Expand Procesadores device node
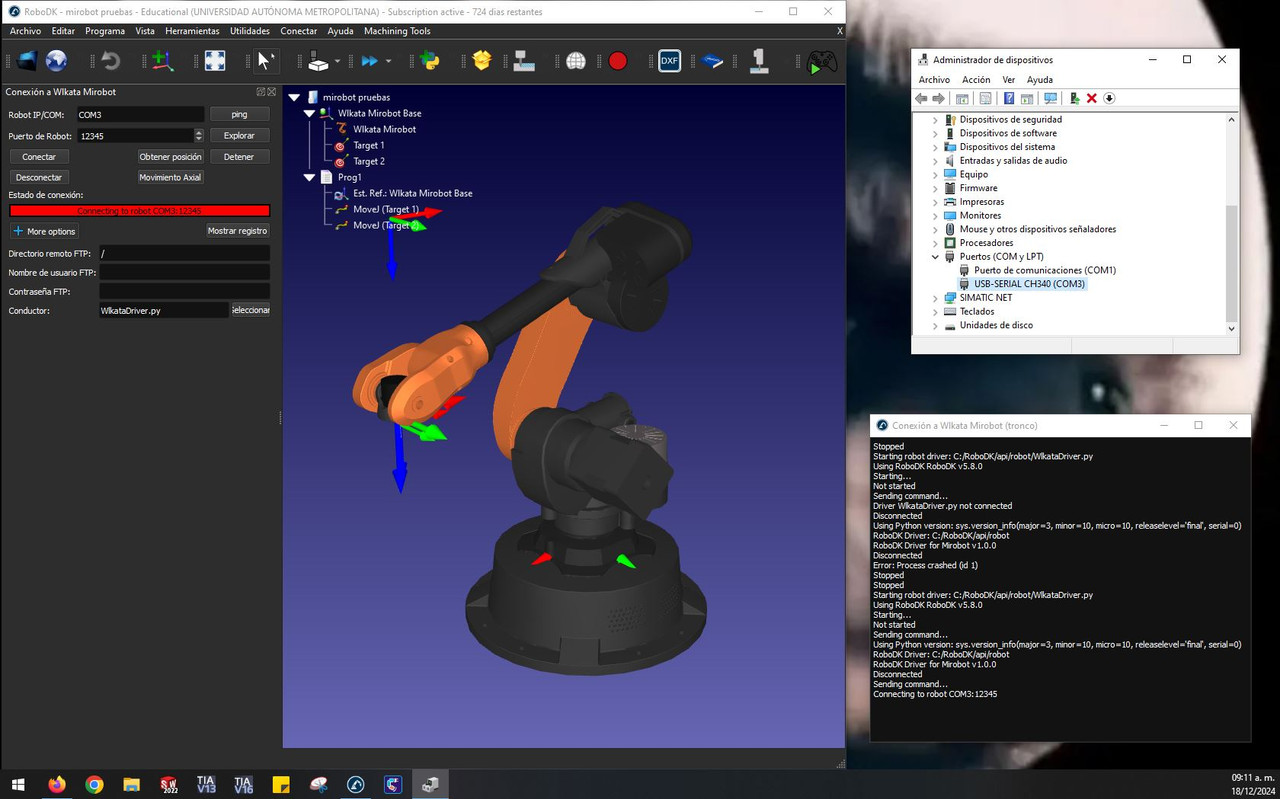The width and height of the screenshot is (1280, 799). click(x=935, y=243)
